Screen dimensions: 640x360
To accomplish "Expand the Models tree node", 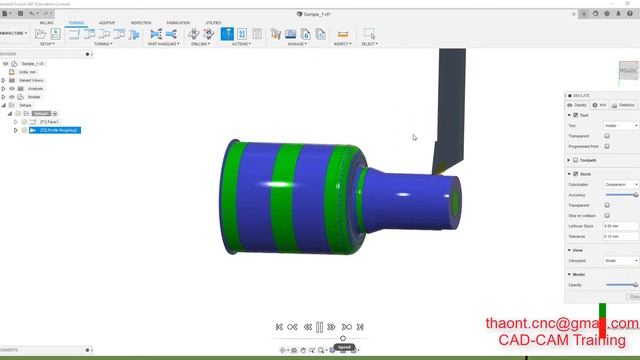I will (x=3, y=97).
